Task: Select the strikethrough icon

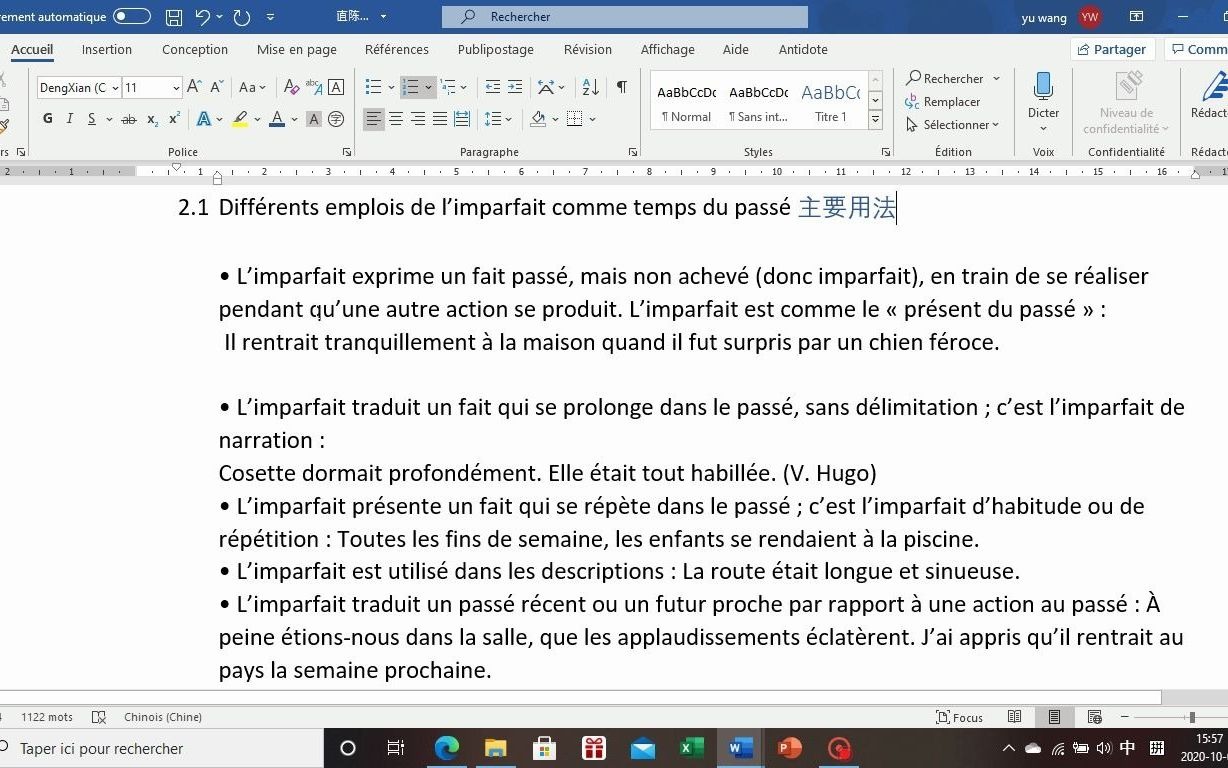Action: tap(128, 118)
